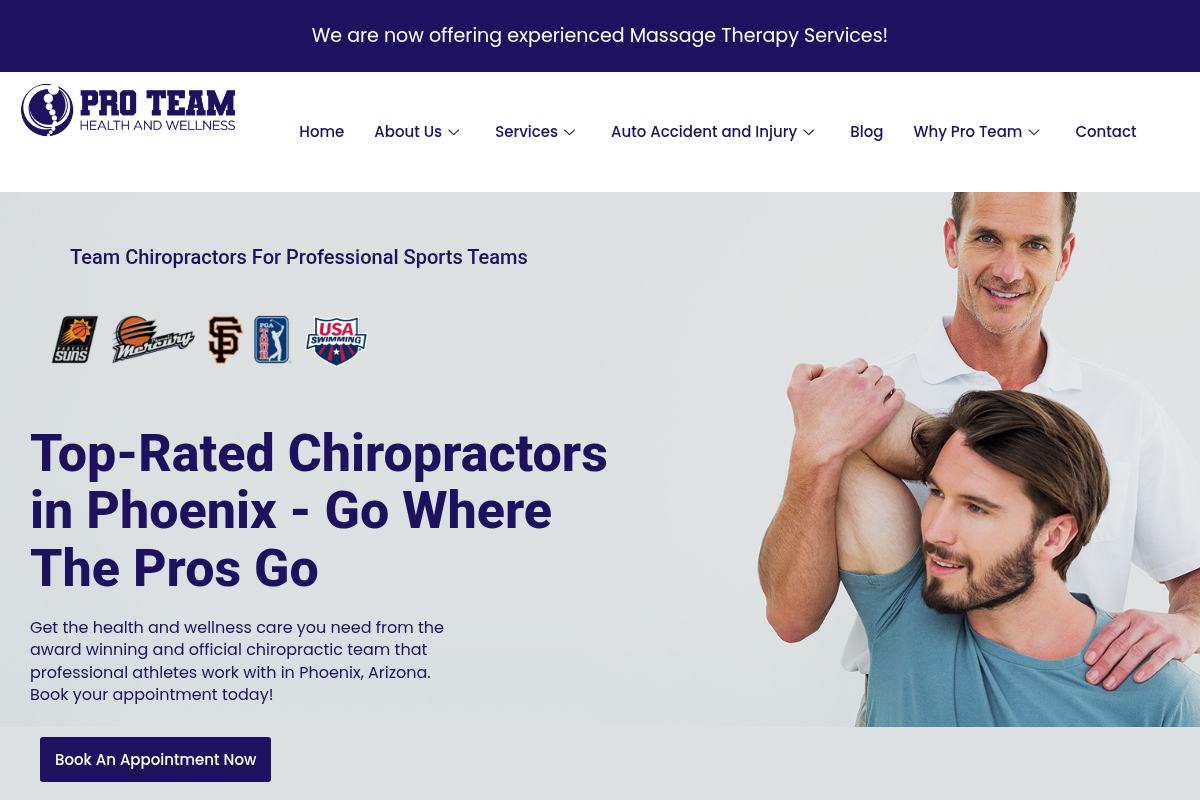Click the Massage Therapy Services announcement banner
This screenshot has height=800, width=1200.
pyautogui.click(x=600, y=36)
